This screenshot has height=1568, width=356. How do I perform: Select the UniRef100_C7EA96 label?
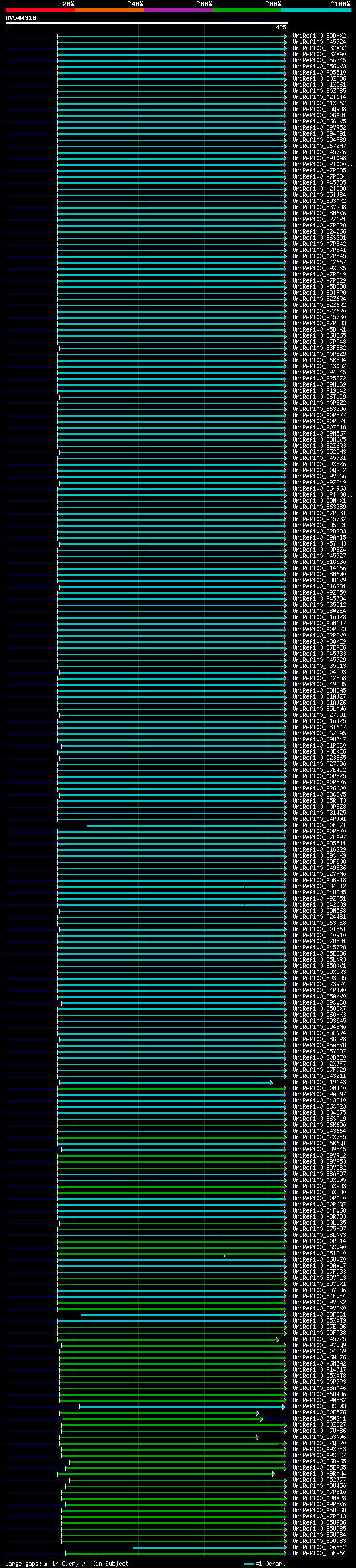coord(319,1328)
